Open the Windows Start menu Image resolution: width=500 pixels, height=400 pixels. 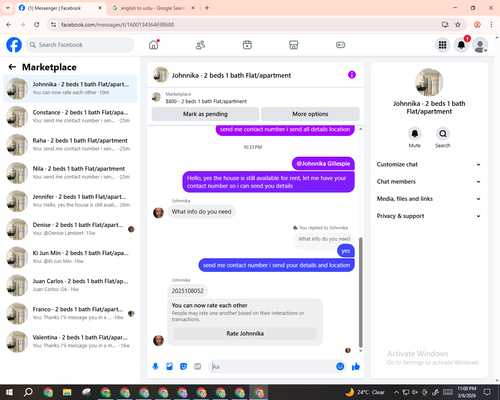point(9,392)
